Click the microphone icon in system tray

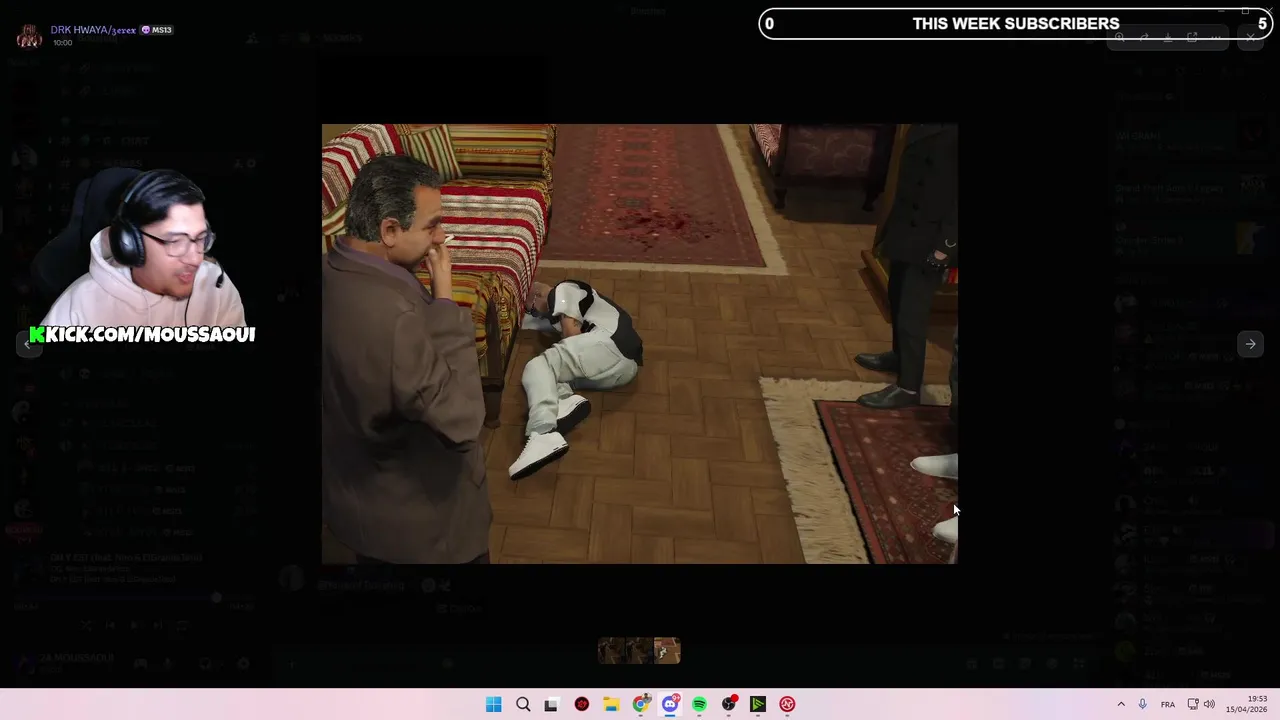coord(1142,704)
